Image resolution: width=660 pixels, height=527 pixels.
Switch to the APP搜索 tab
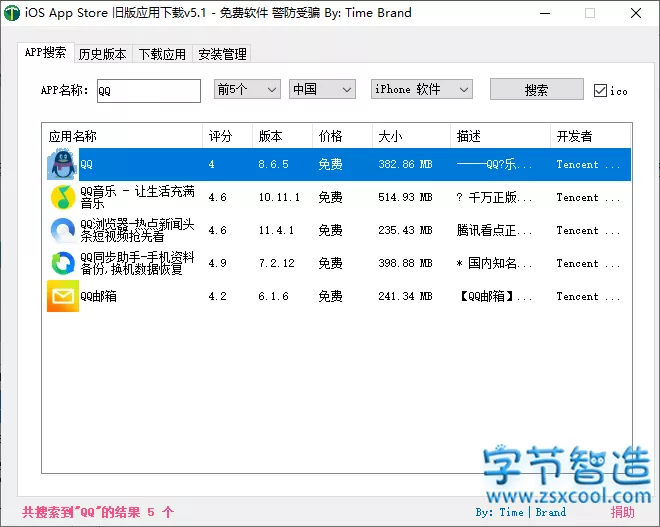(45, 53)
